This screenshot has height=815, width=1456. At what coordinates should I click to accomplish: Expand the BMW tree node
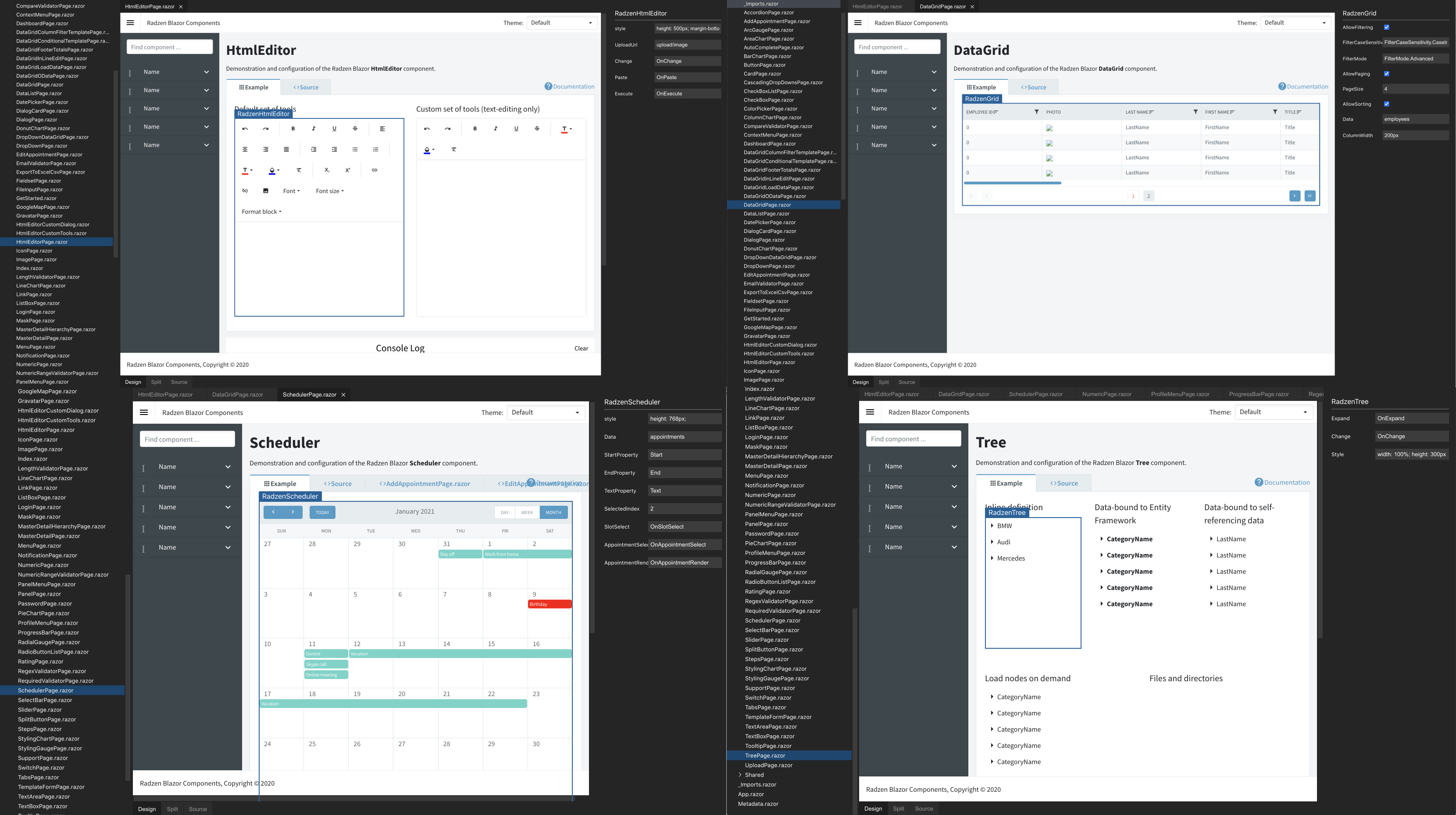click(992, 525)
